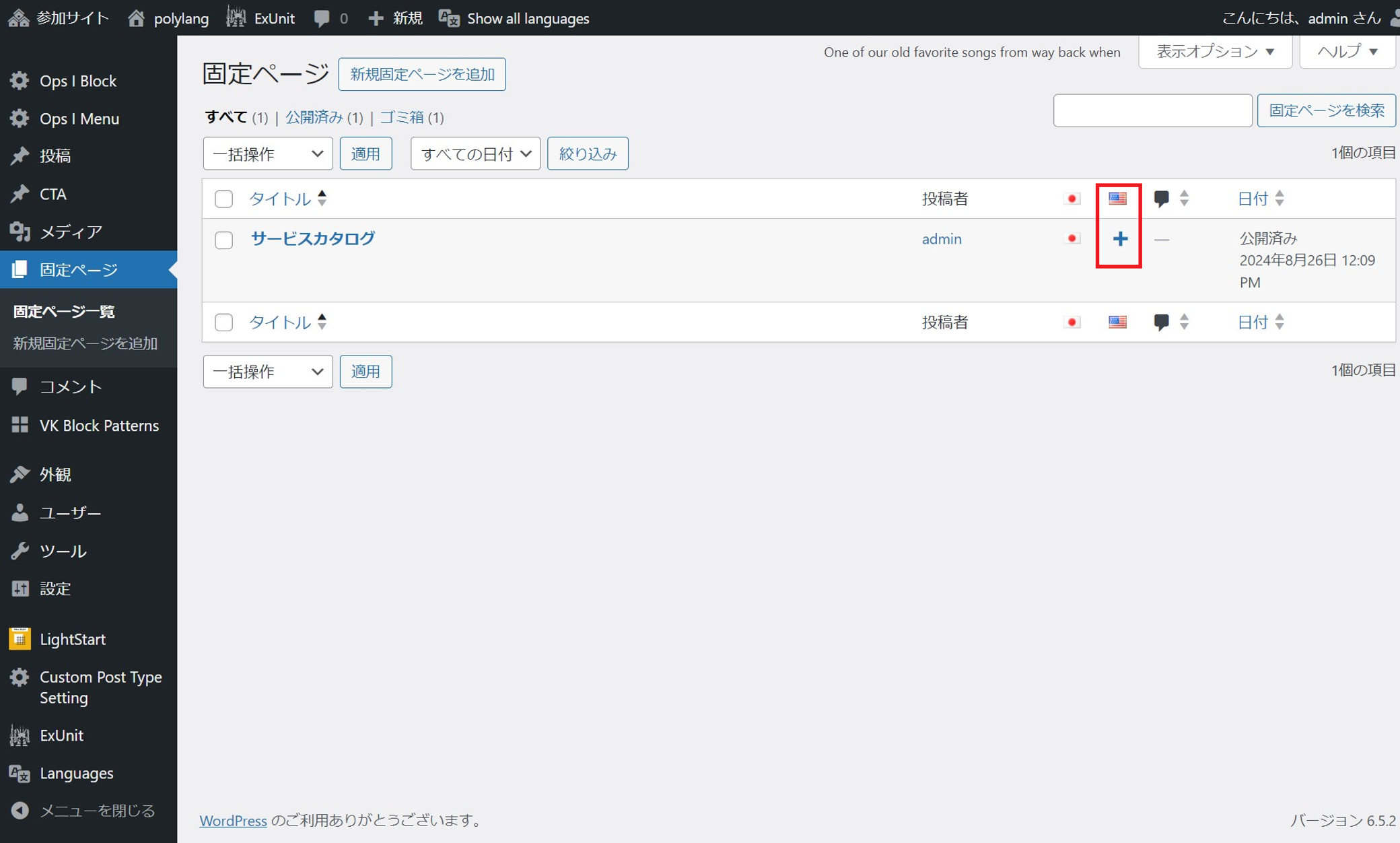Open VK Block Patterns in sidebar
This screenshot has height=843, width=1400.
(99, 426)
